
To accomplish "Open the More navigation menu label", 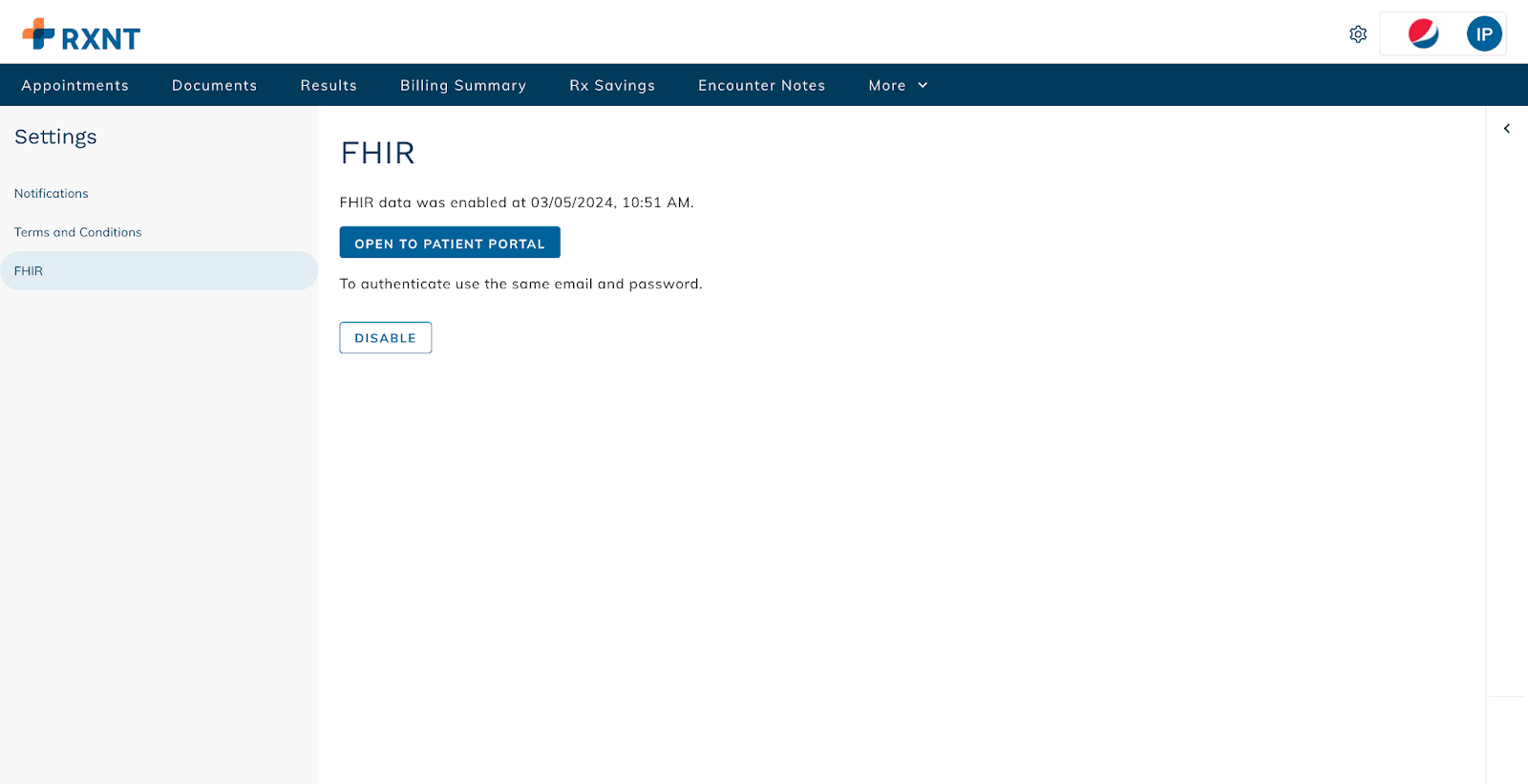I will coord(886,86).
